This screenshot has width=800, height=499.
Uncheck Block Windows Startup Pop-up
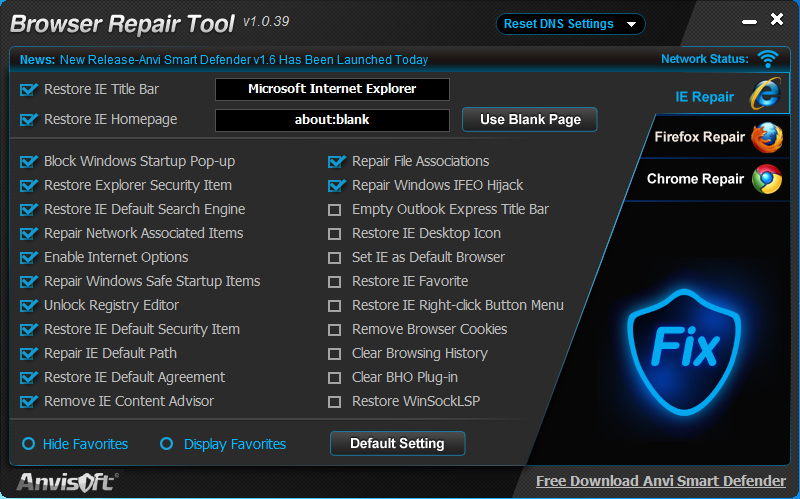(x=29, y=162)
